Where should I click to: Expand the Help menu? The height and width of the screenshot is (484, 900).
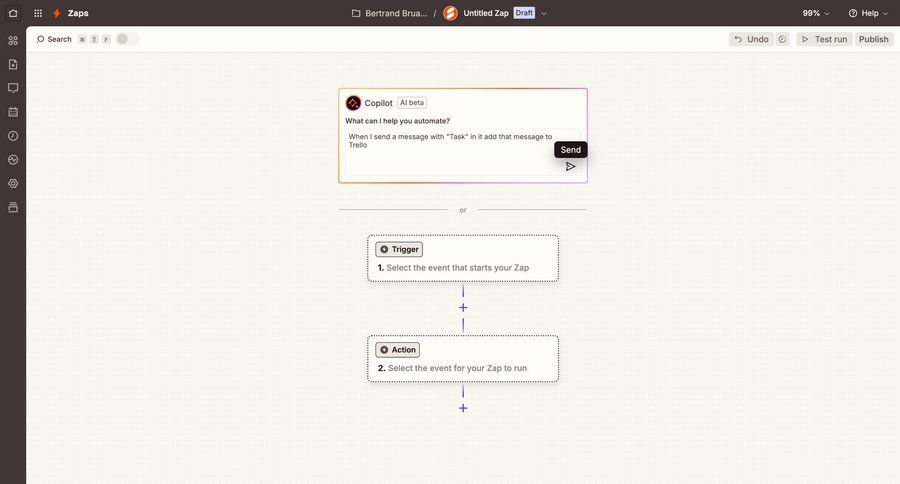point(868,13)
